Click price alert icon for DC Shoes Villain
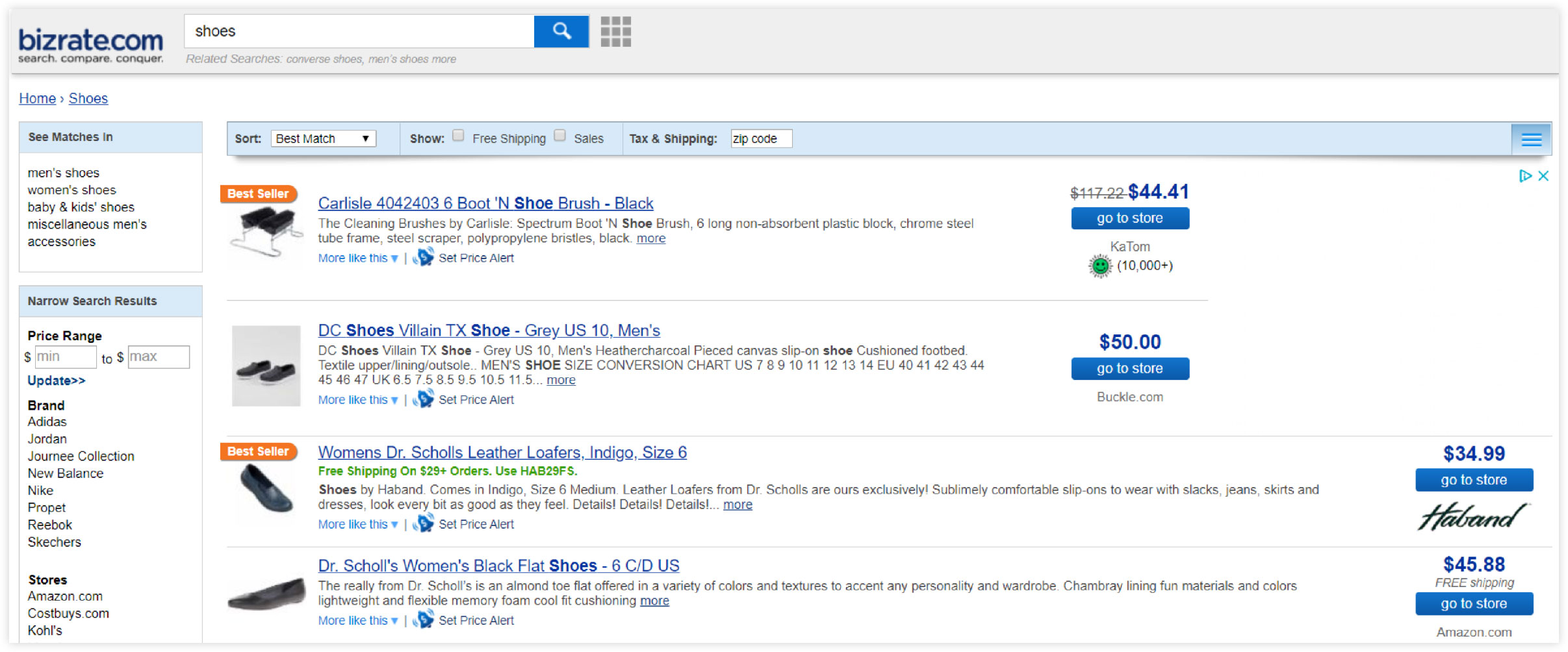Viewport: 1568px width, 652px height. tap(424, 399)
